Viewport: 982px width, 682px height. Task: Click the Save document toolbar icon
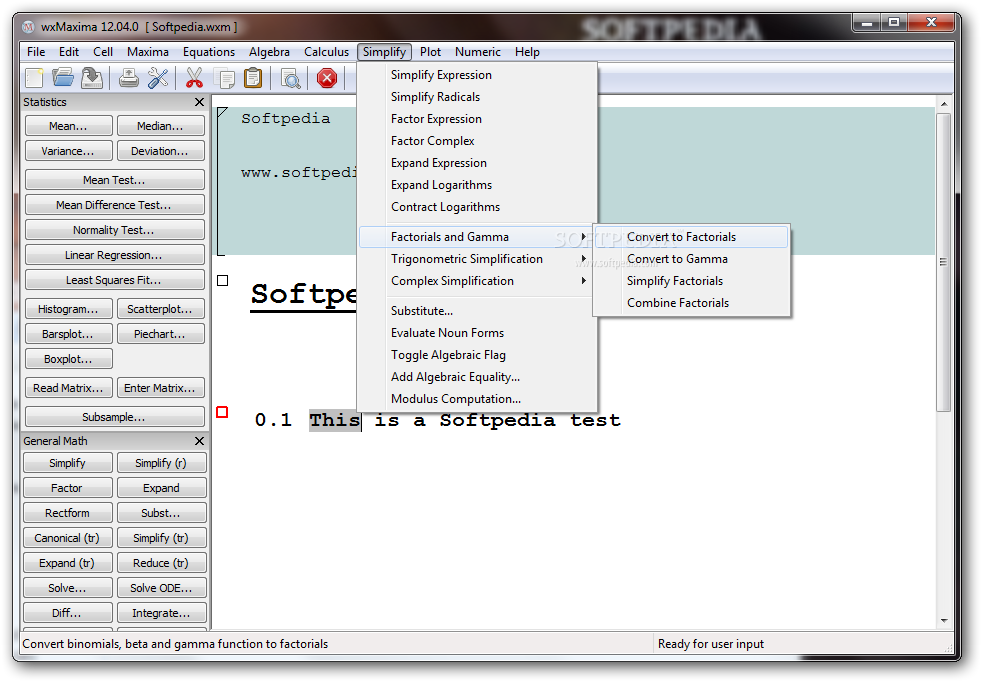(x=92, y=78)
